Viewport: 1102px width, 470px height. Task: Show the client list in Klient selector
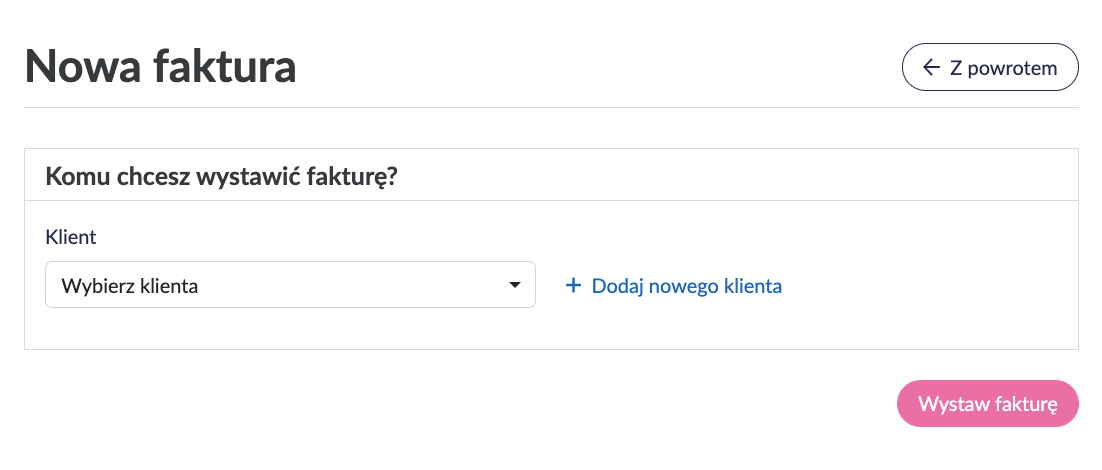(290, 285)
